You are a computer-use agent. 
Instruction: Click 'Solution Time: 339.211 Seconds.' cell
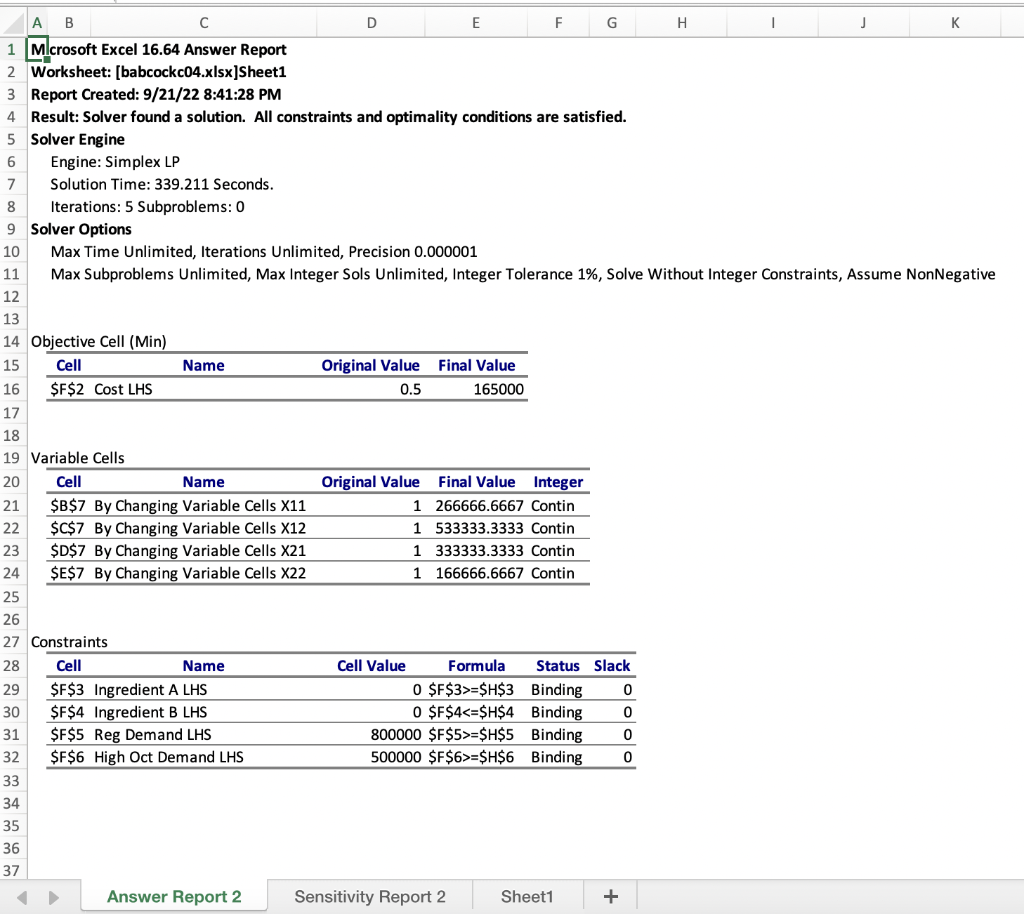pos(162,184)
